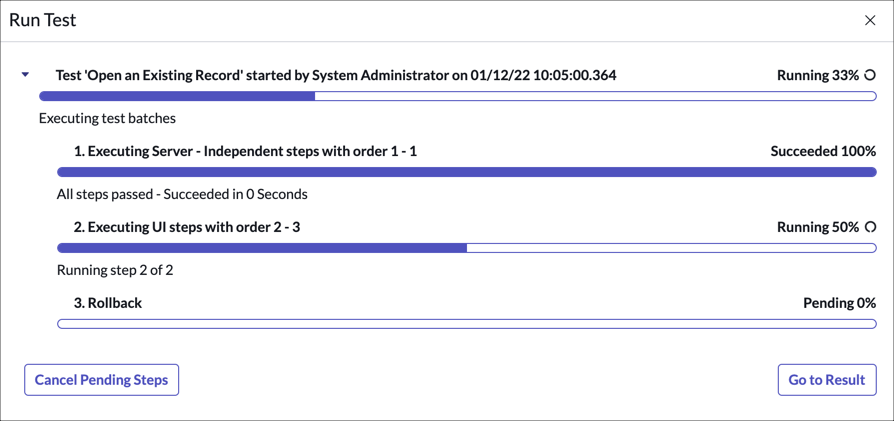This screenshot has width=894, height=421.
Task: Click the Executing Server batch heading
Action: pyautogui.click(x=245, y=151)
